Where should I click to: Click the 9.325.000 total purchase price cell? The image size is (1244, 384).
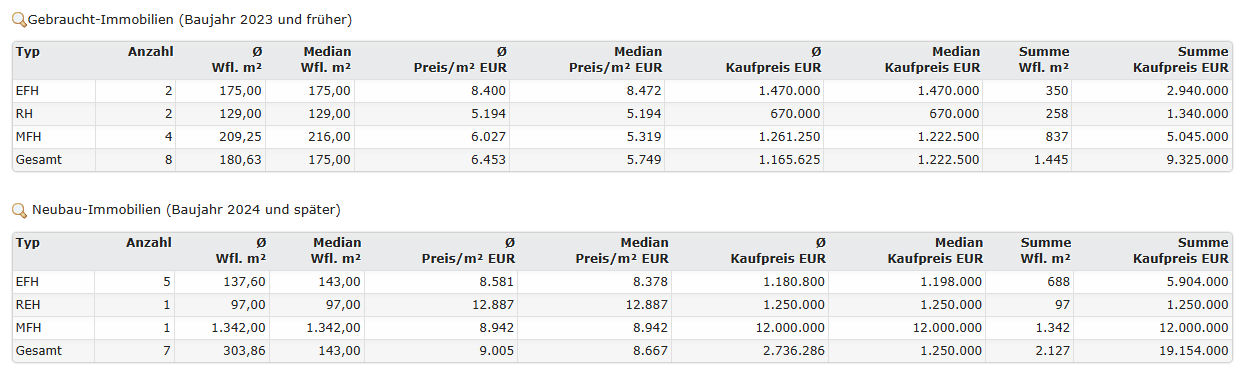(1194, 160)
